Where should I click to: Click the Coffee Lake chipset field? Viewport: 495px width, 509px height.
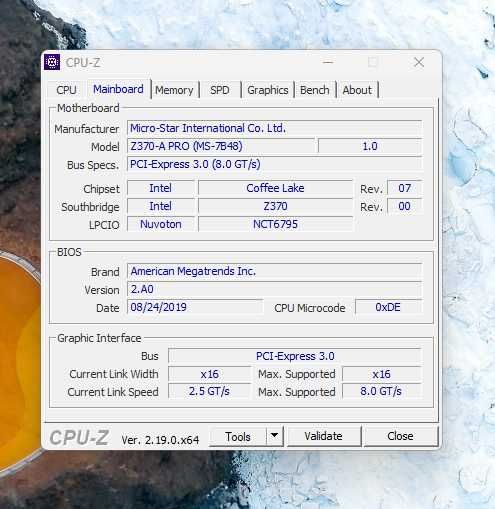[275, 188]
